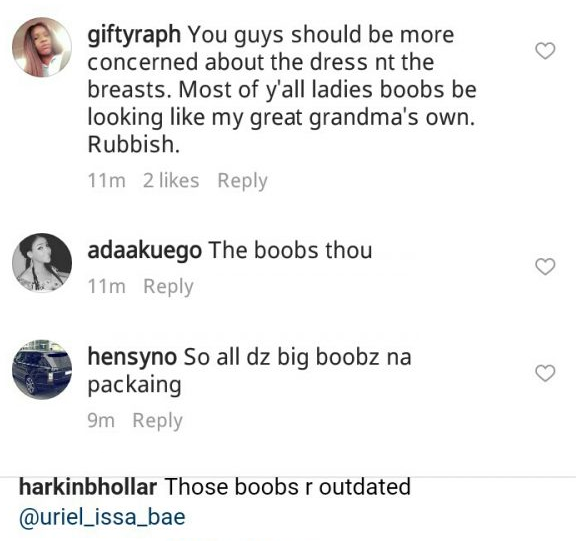Reply to hensyno's comment

pos(157,421)
